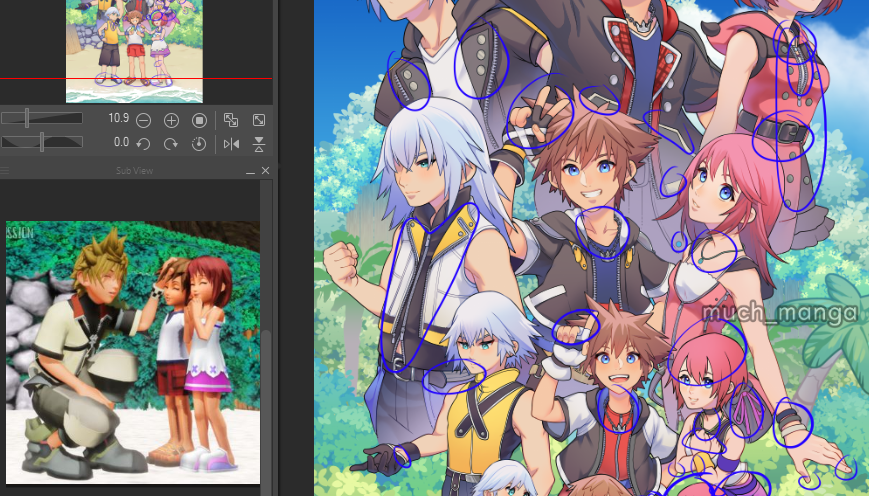Click the rotation value 0.0
Screen dimensions: 869x496
(x=121, y=142)
